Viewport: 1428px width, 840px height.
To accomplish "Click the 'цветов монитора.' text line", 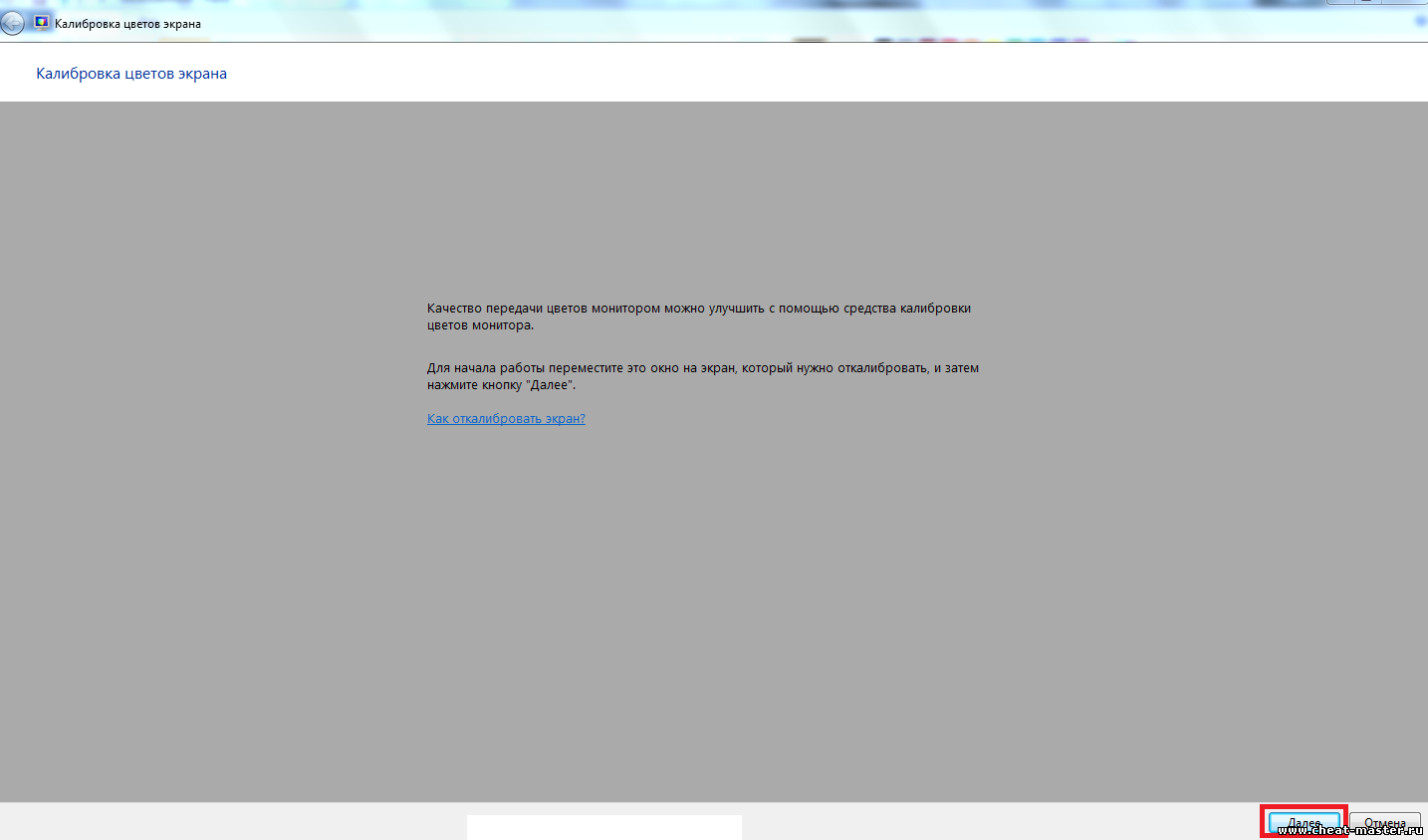I will (480, 325).
